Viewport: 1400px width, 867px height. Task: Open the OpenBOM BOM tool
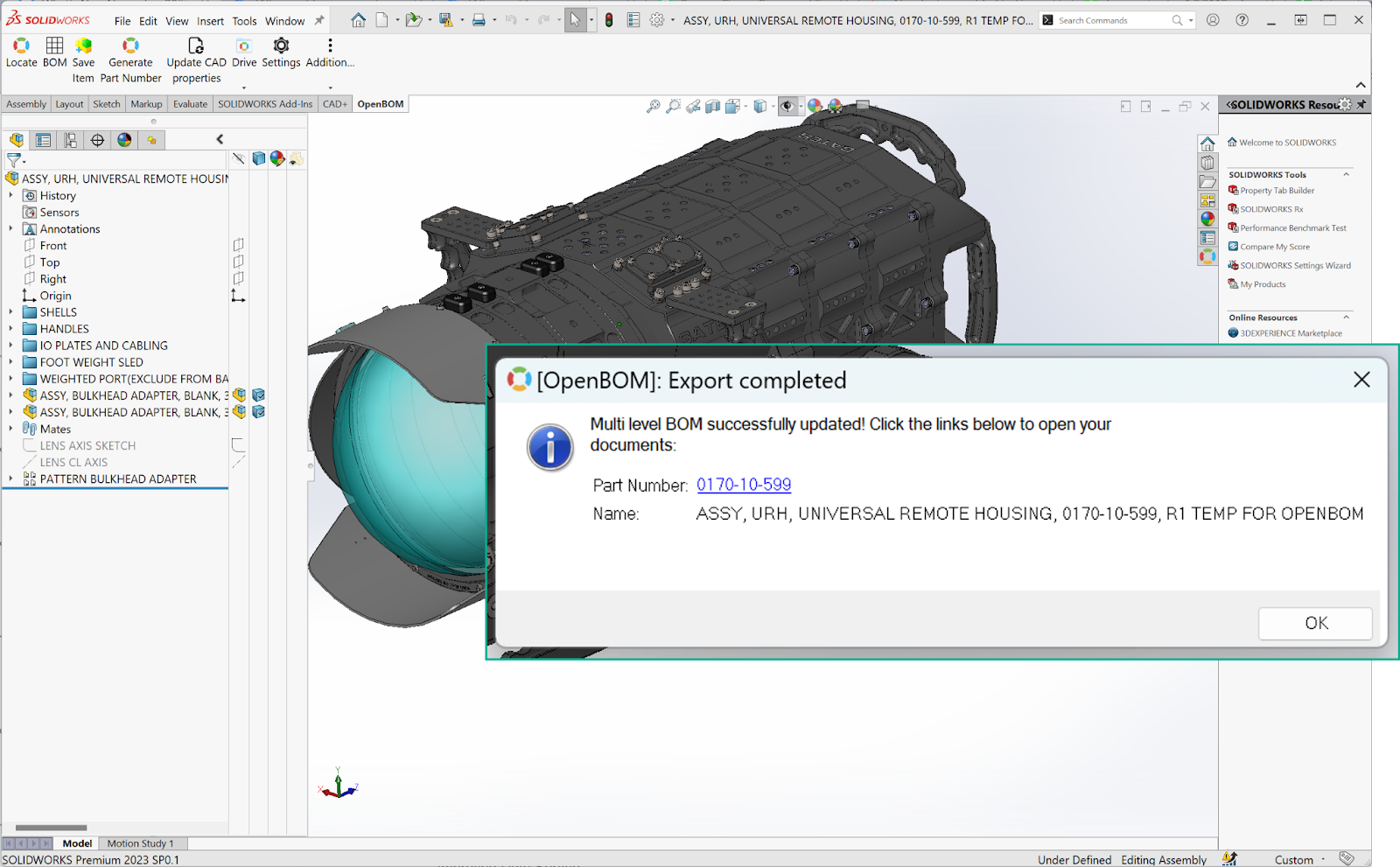coord(54,45)
